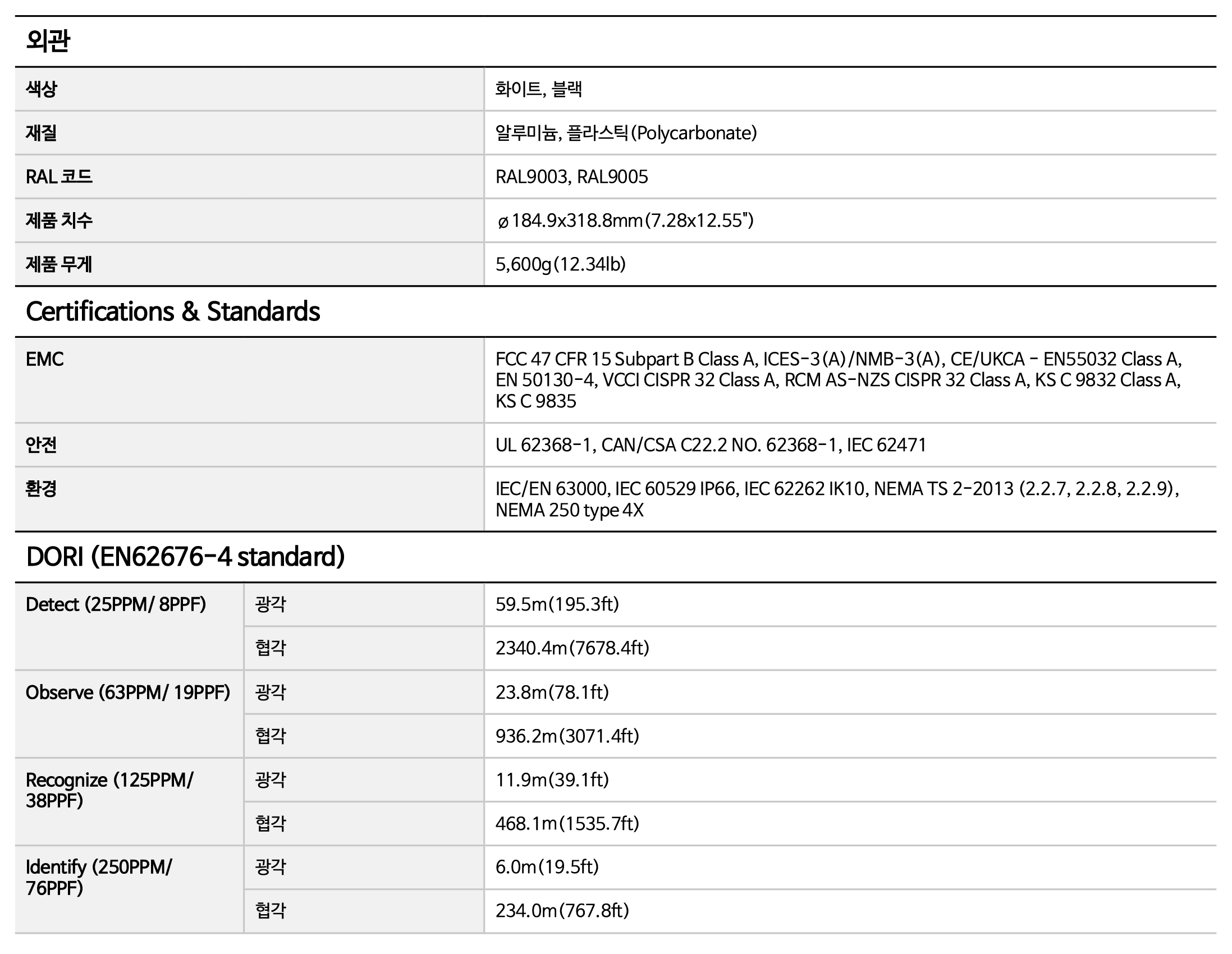Click the 936.2m (3071.4ft) Observe value
Viewport: 1232px width, 954px height.
coord(567,736)
